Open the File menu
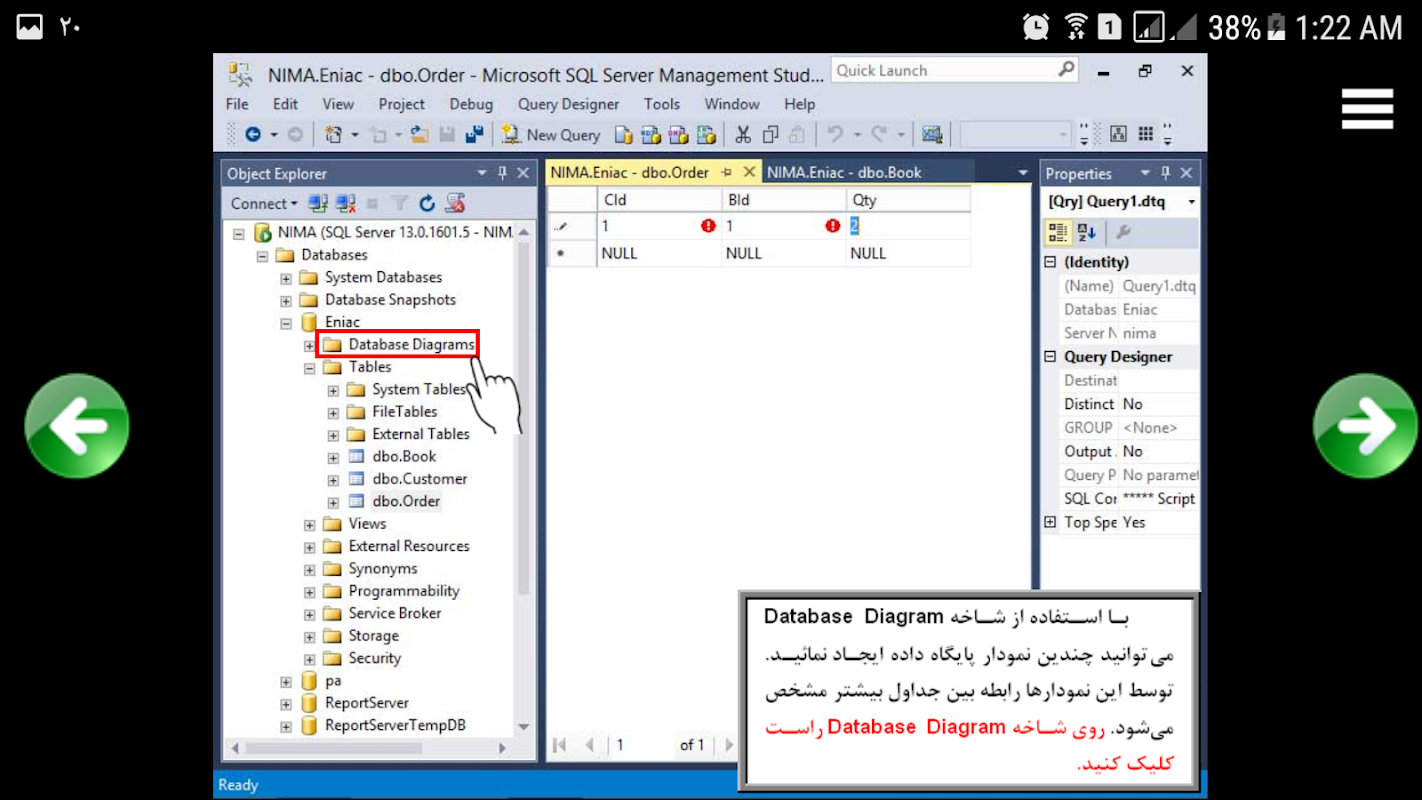Screen dimensions: 1422x800 tap(237, 104)
